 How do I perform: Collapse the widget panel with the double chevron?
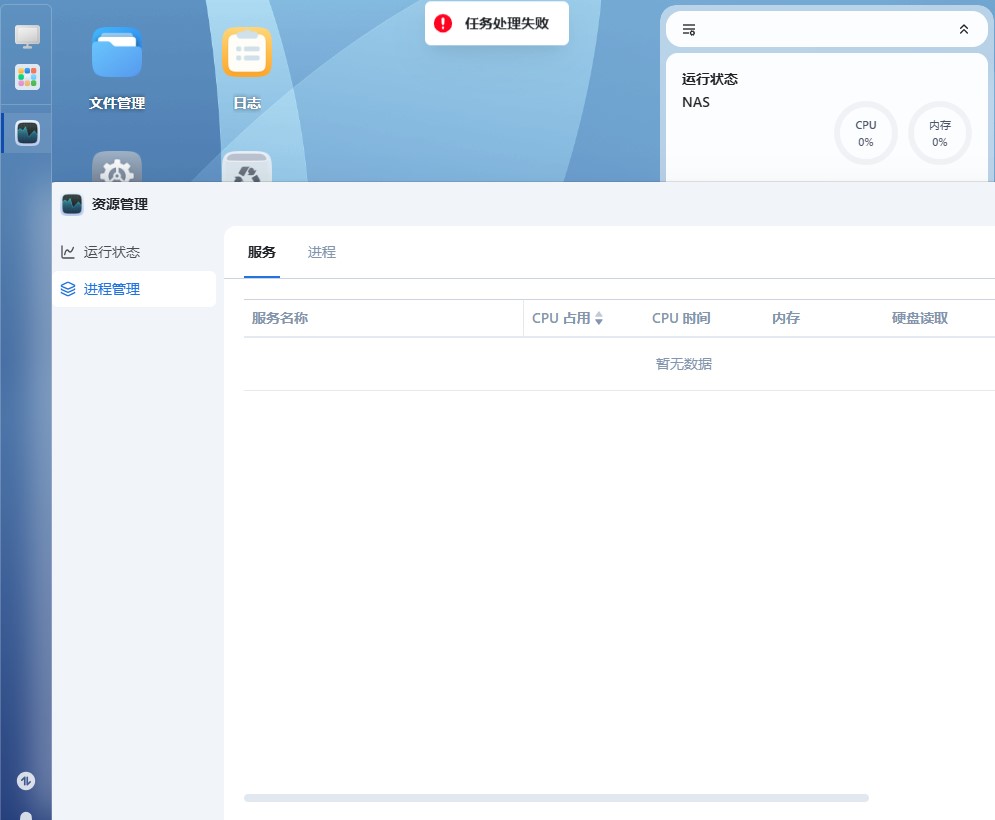(x=964, y=30)
